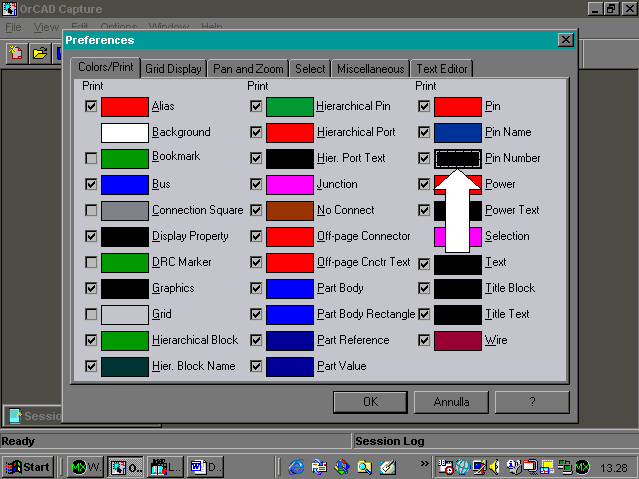Click the taskbar button labeled L
This screenshot has width=639, height=479.
click(165, 467)
